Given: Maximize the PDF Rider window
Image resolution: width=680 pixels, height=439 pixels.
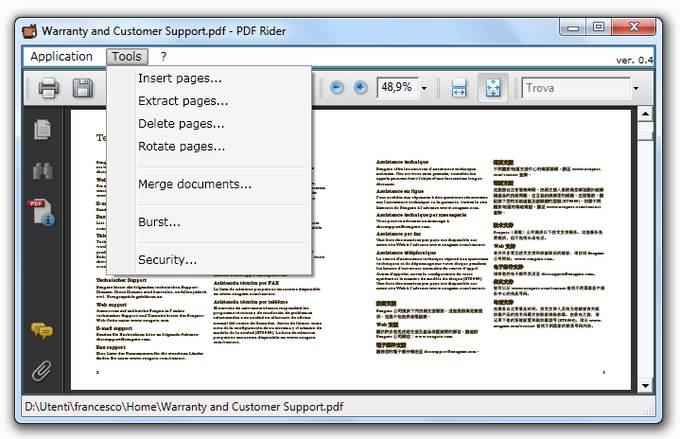Looking at the screenshot, I should 598,27.
